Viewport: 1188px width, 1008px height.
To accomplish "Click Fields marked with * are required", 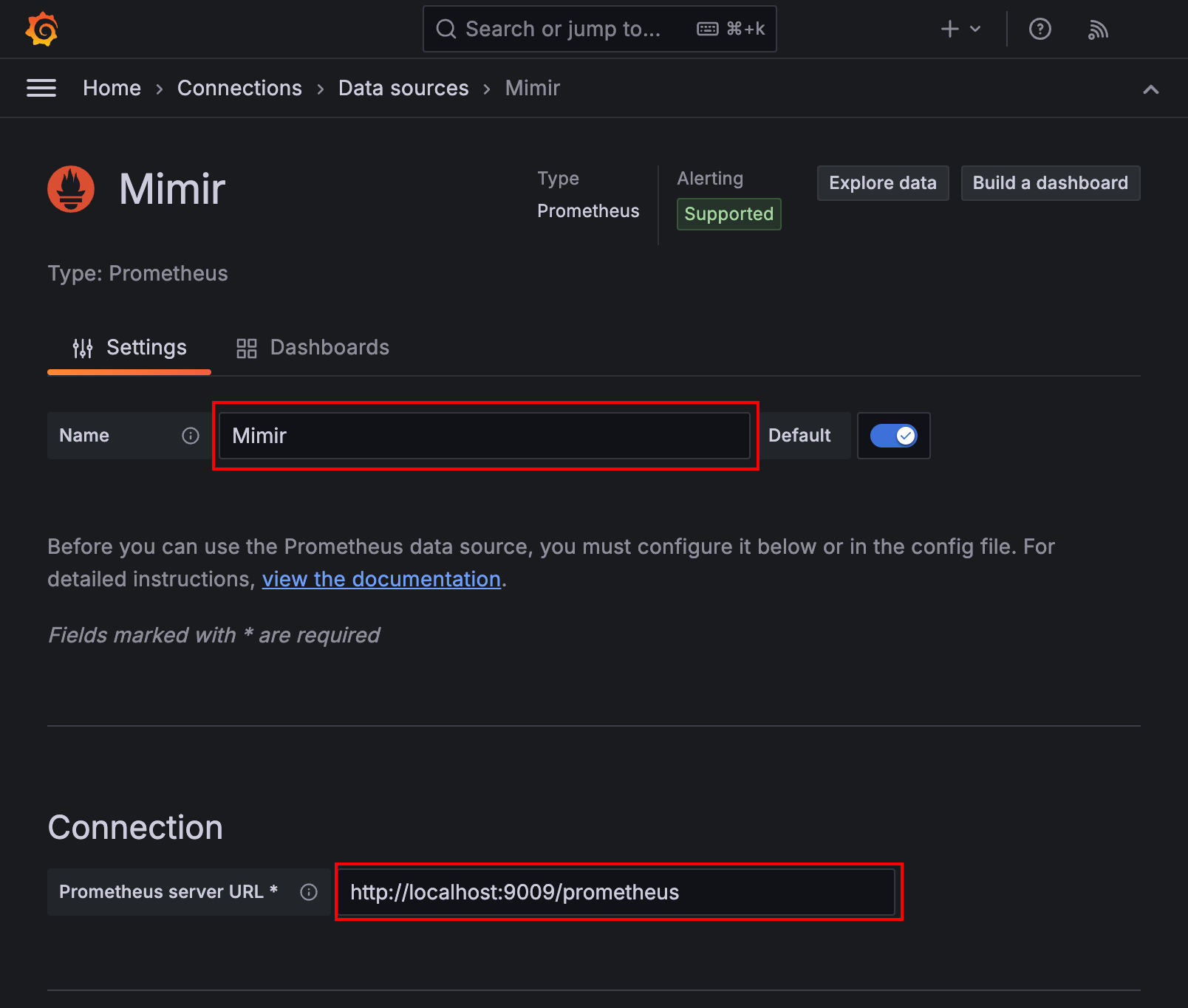I will (x=214, y=635).
